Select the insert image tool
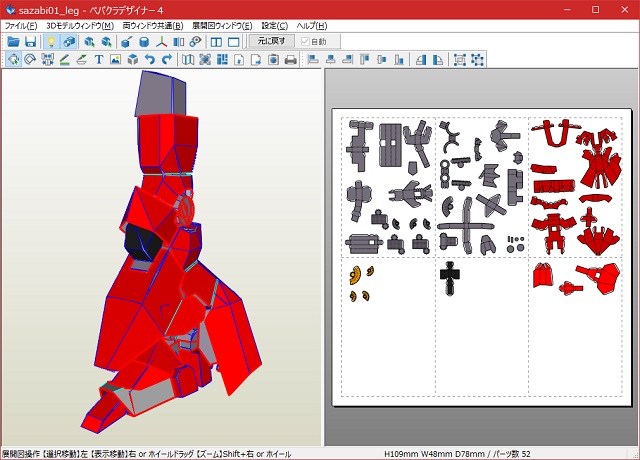The image size is (640, 460). coord(116,60)
